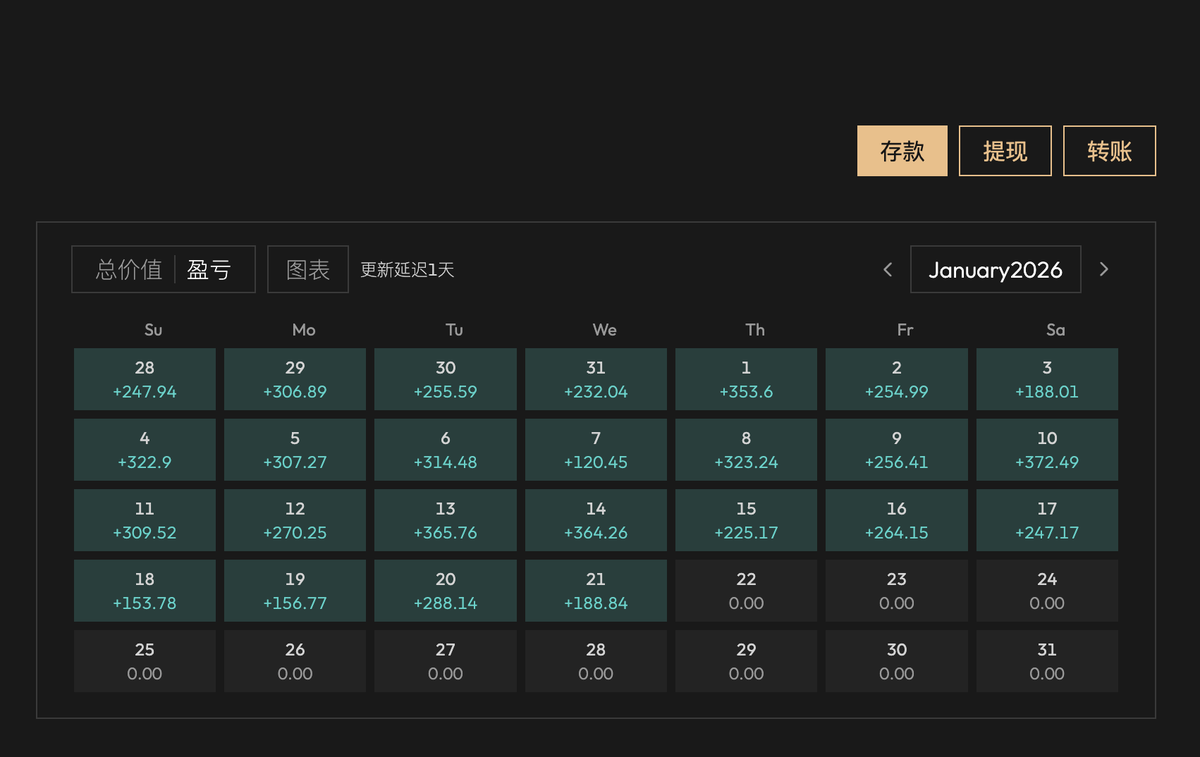Screen dimensions: 1200x757
Task: Select the 转账 transfer button
Action: [1109, 151]
